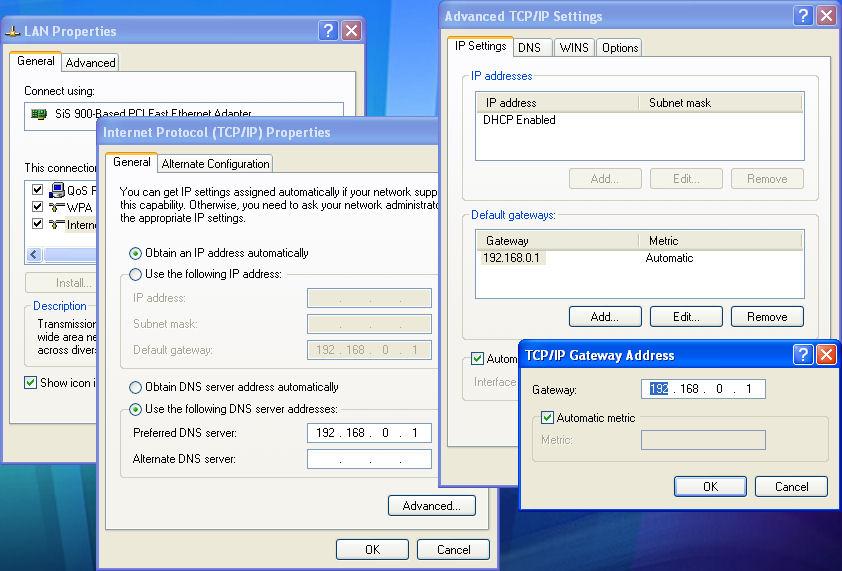Click the LAN Properties title bar icon
The height and width of the screenshot is (571, 842).
(13, 31)
